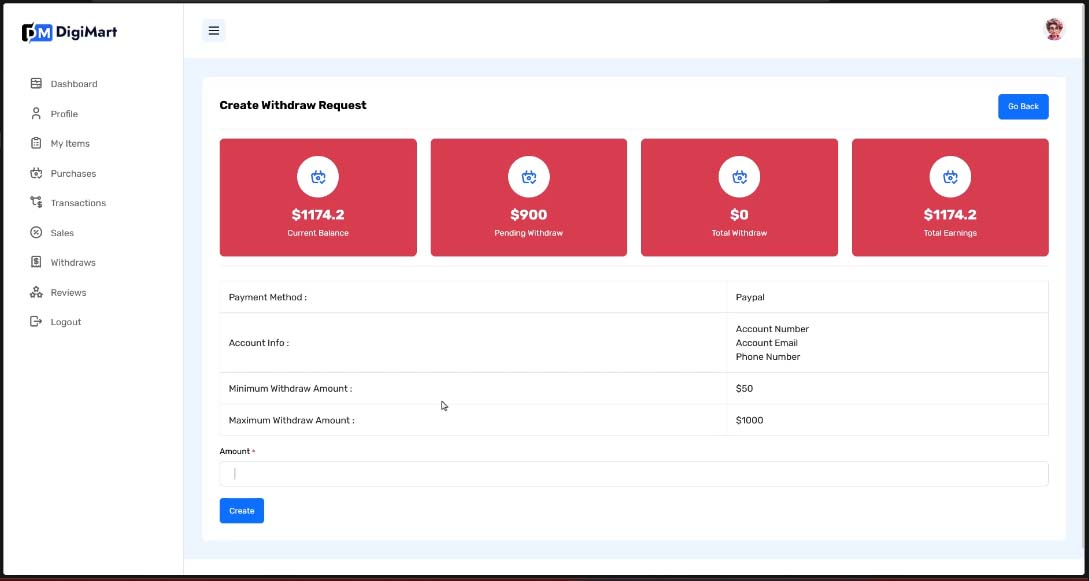This screenshot has width=1089, height=581.
Task: Submit with the Create button
Action: [x=241, y=511]
